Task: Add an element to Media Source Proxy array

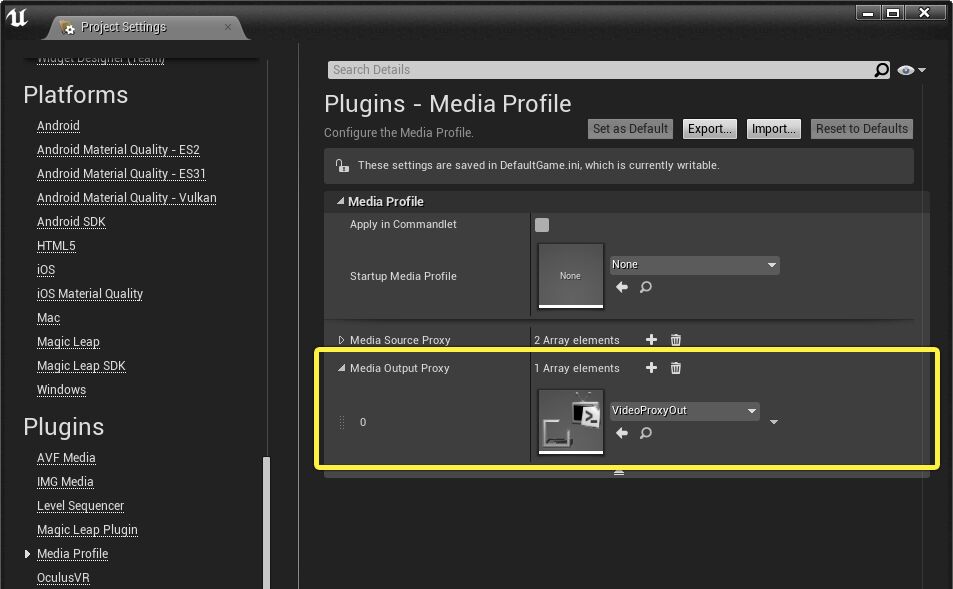Action: (x=651, y=339)
